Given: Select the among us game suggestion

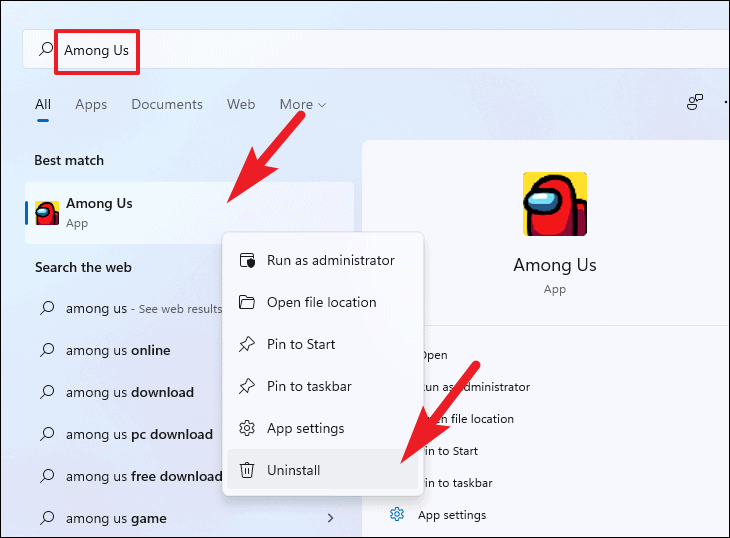Looking at the screenshot, I should pyautogui.click(x=116, y=518).
